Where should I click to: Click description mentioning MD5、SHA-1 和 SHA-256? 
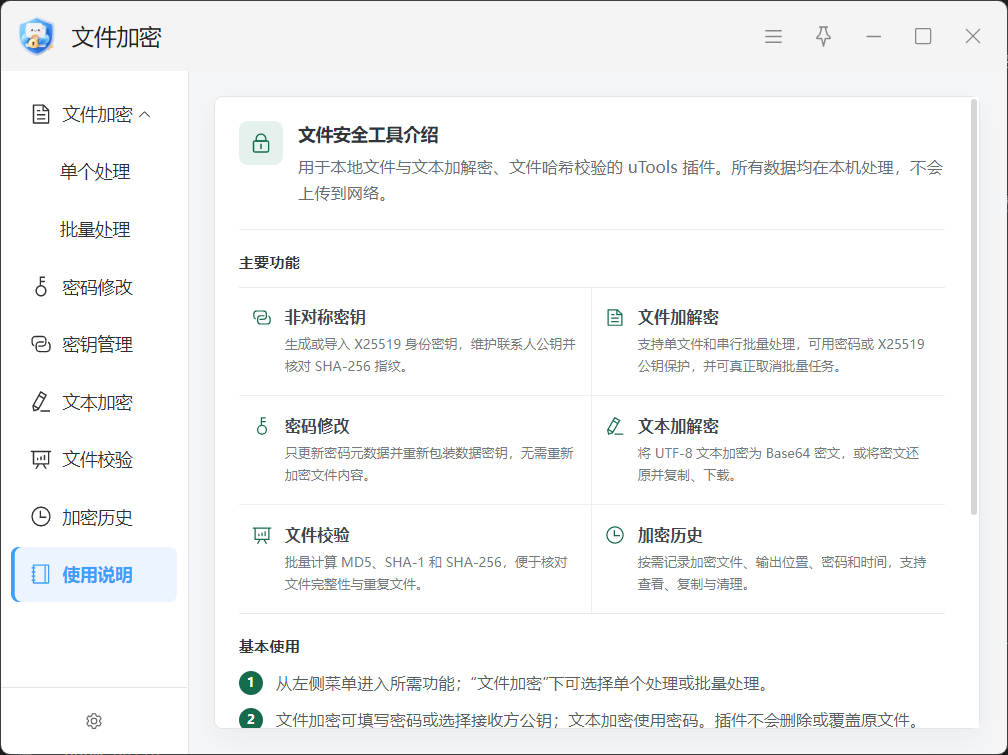click(427, 573)
